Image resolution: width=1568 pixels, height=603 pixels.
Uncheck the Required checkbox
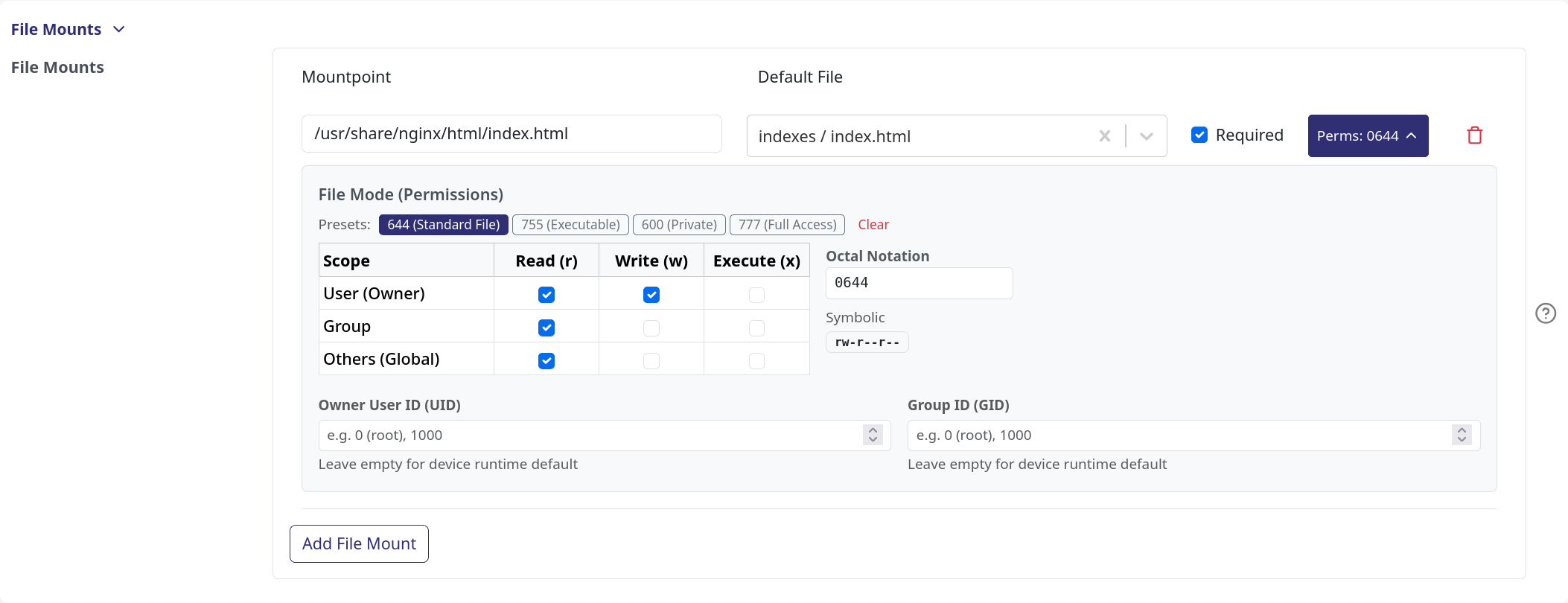point(1199,135)
